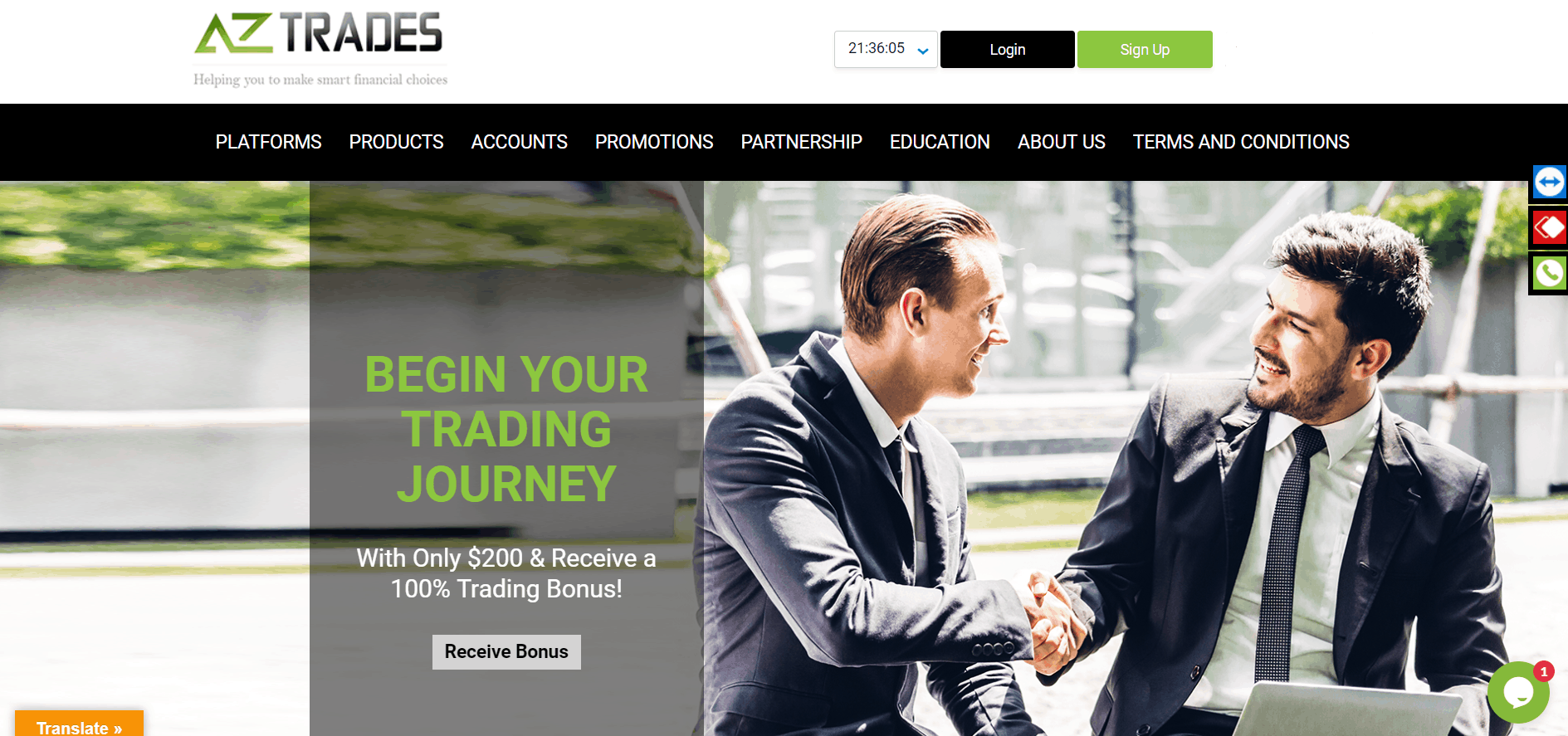1568x736 pixels.
Task: Open the TeamViewer remote support icon
Action: 1549,182
